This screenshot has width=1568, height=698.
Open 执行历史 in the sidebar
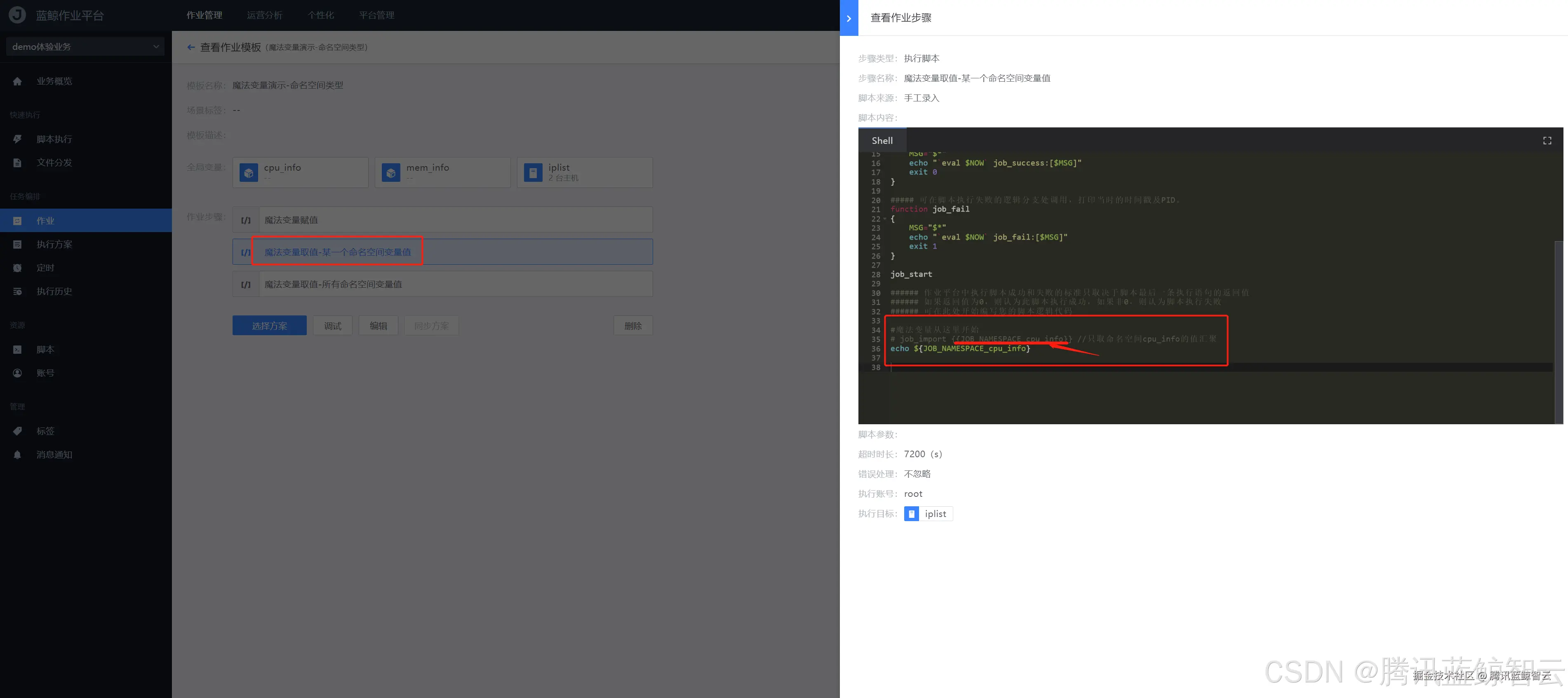tap(54, 291)
